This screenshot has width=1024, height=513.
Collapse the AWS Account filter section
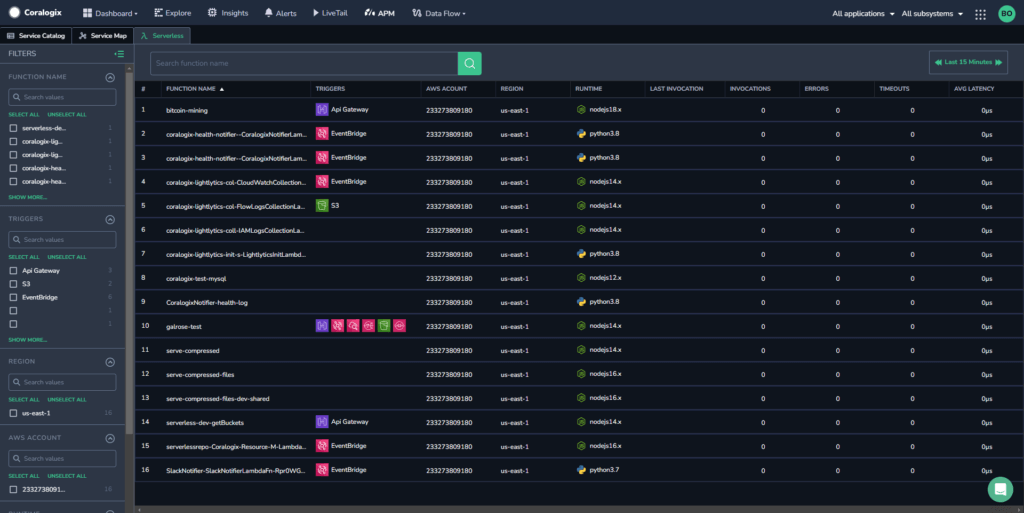click(110, 439)
